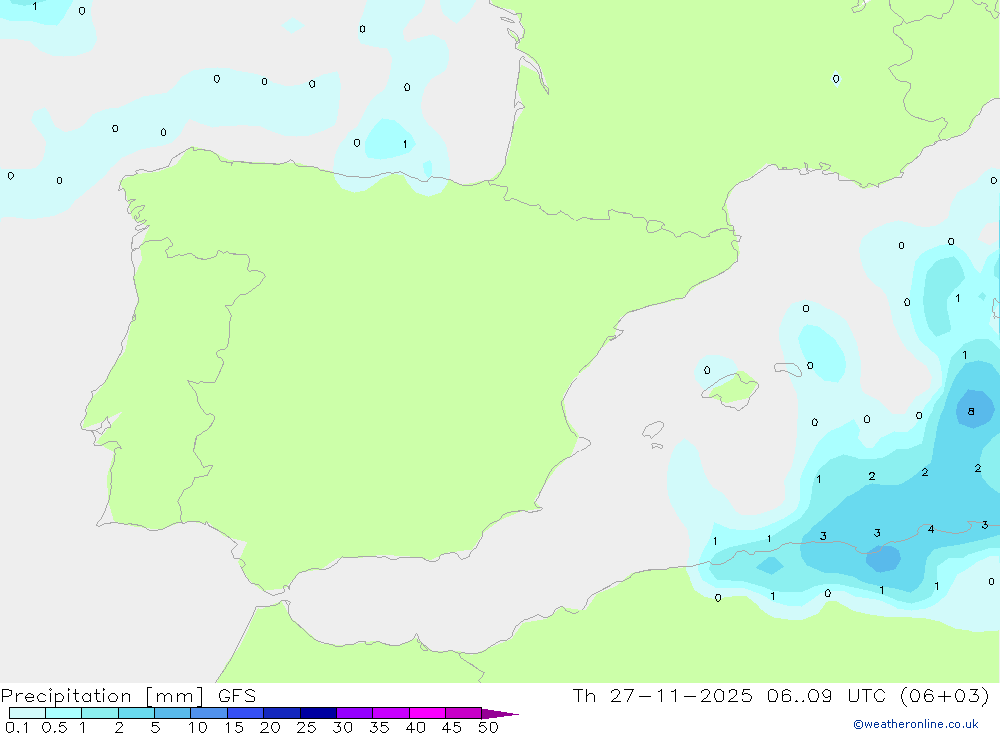
Task: Click the 0.5–1 mm legend swatch
Action: (x=63, y=713)
